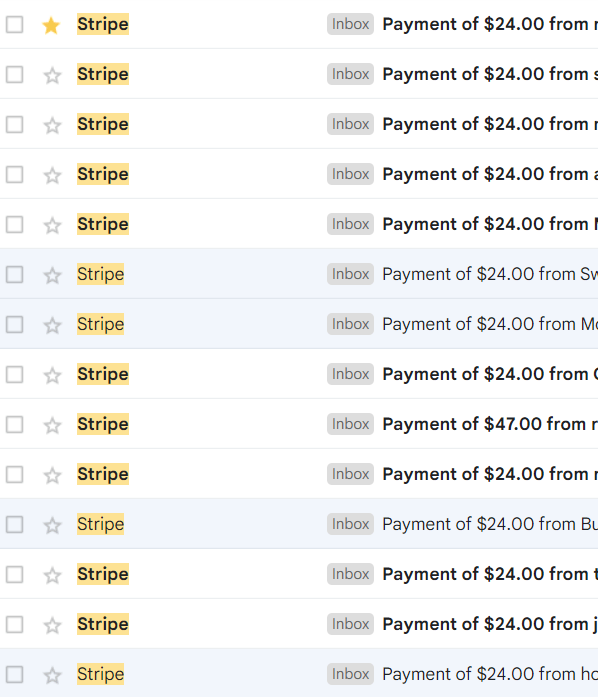Star the payment email from Bu…

52,525
